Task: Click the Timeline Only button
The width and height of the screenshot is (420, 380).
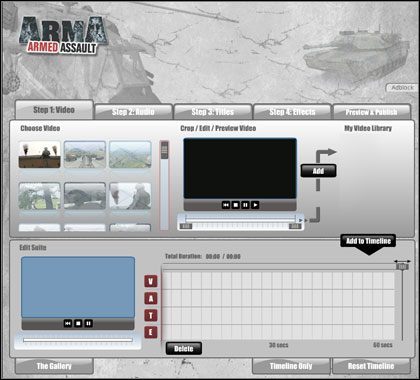Action: [x=291, y=366]
